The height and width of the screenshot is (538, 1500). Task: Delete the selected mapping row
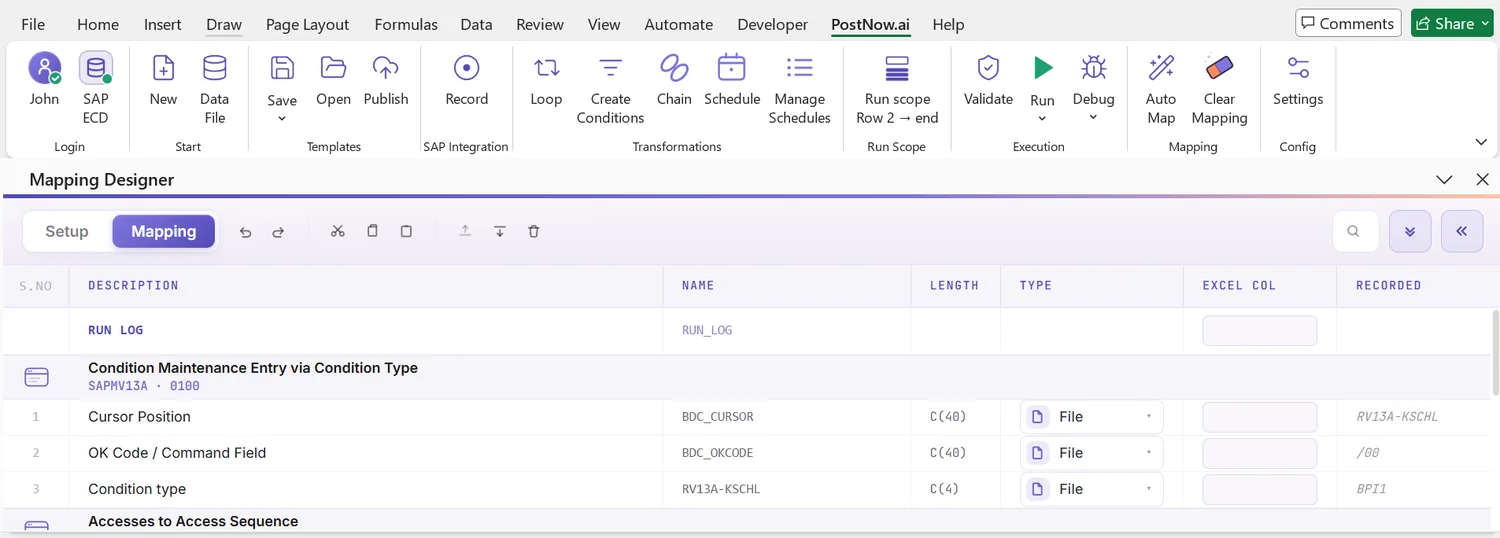click(x=534, y=231)
